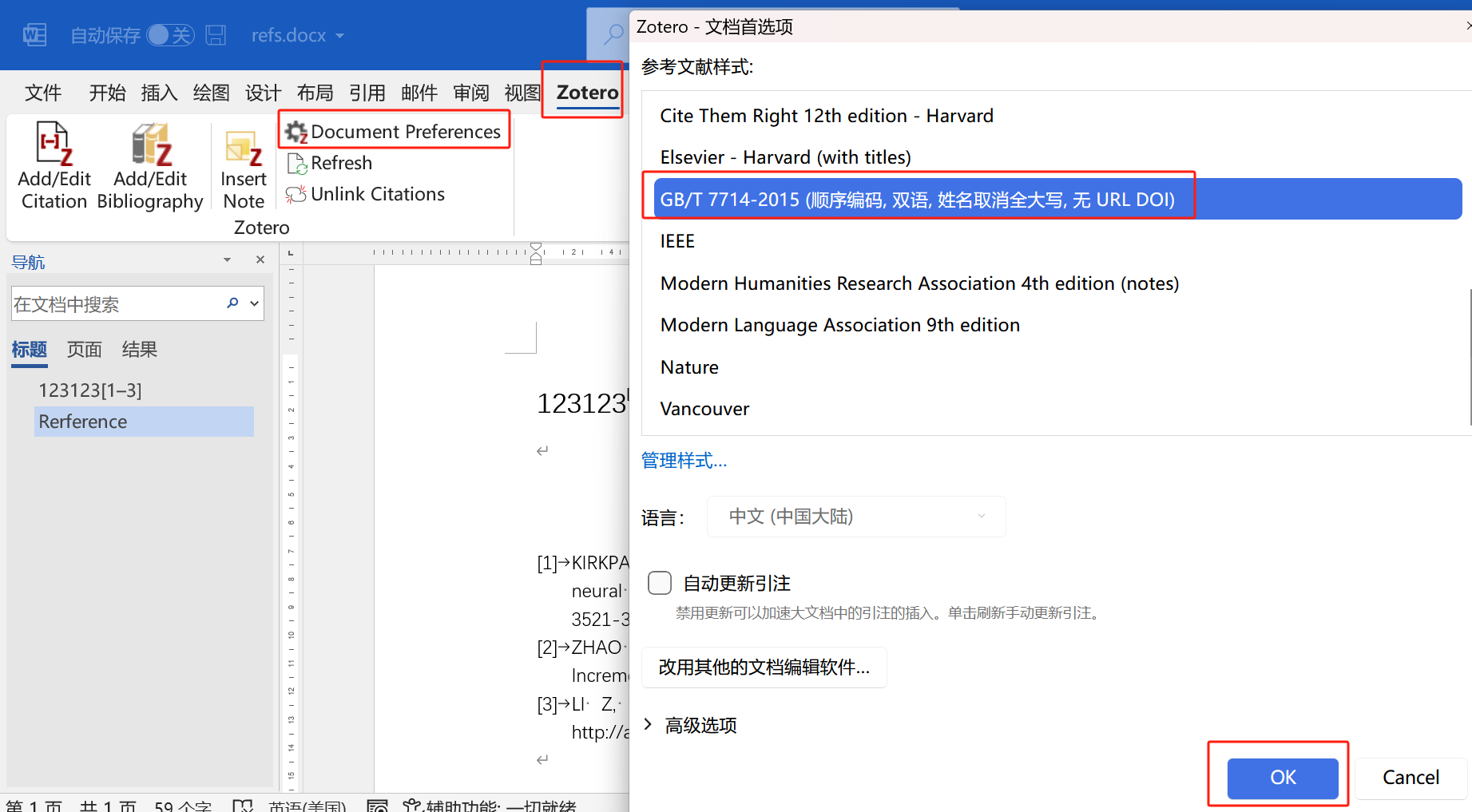Viewport: 1472px width, 812px height.
Task: Switch to the 引用 ribbon tab
Action: 367,93
